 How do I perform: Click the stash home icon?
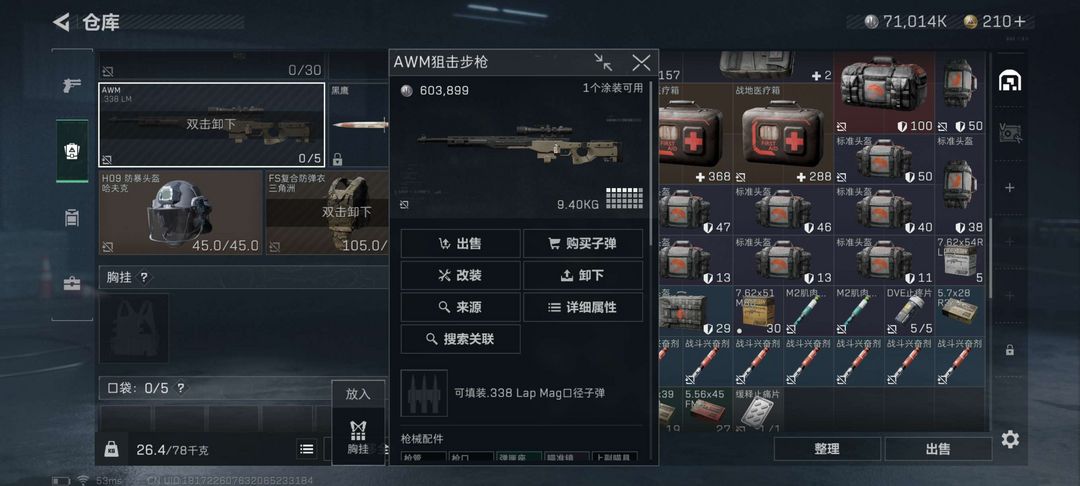[x=1010, y=81]
